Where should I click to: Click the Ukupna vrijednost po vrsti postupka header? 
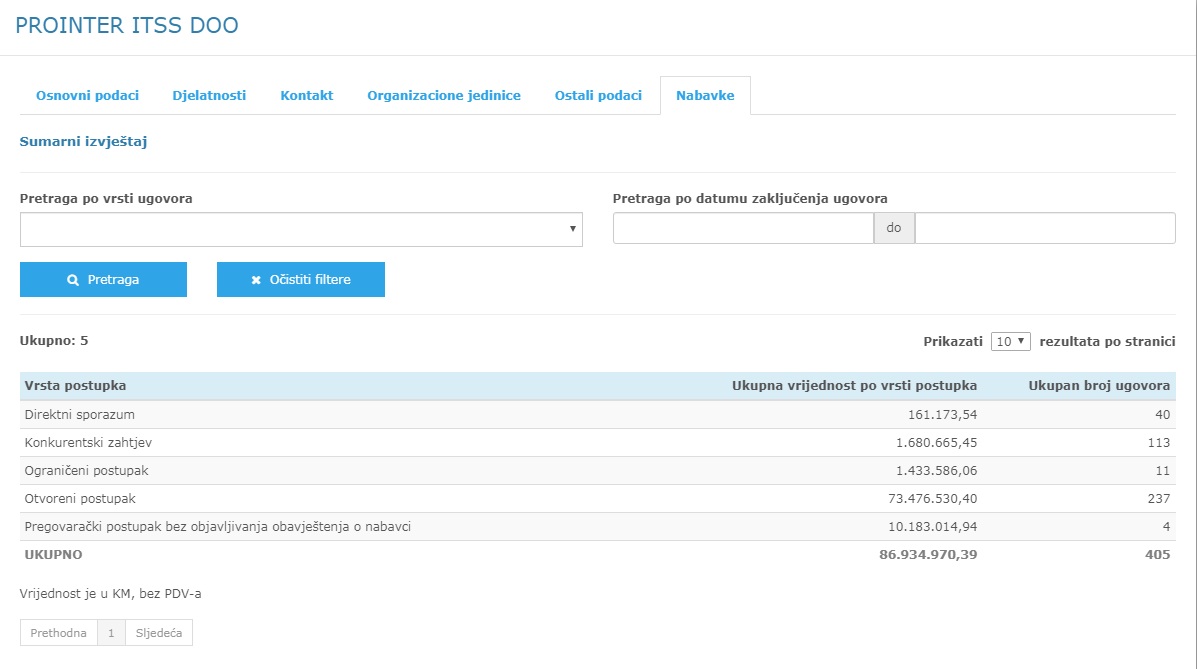854,386
